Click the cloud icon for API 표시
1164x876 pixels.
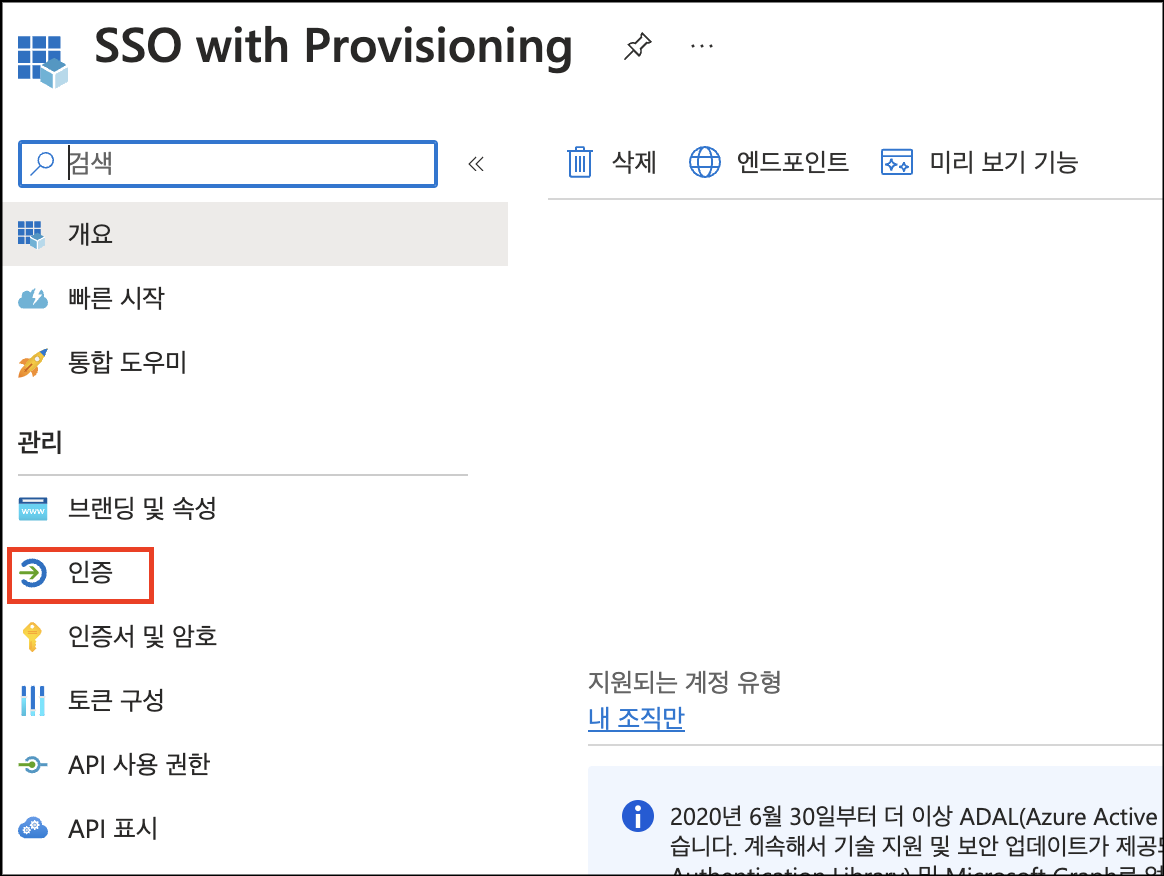coord(33,829)
